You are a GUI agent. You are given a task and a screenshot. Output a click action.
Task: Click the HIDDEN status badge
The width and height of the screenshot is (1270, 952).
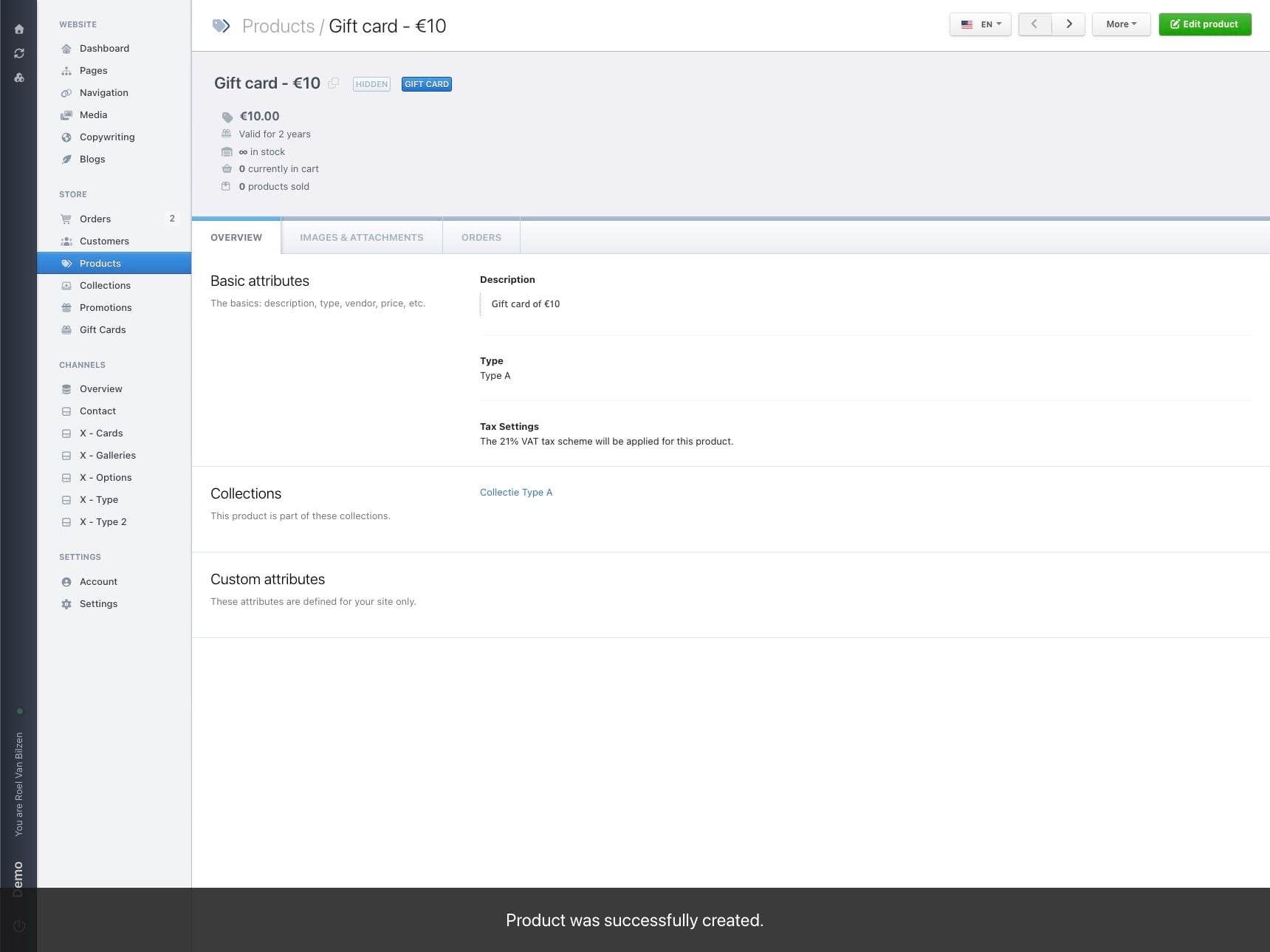click(x=371, y=84)
